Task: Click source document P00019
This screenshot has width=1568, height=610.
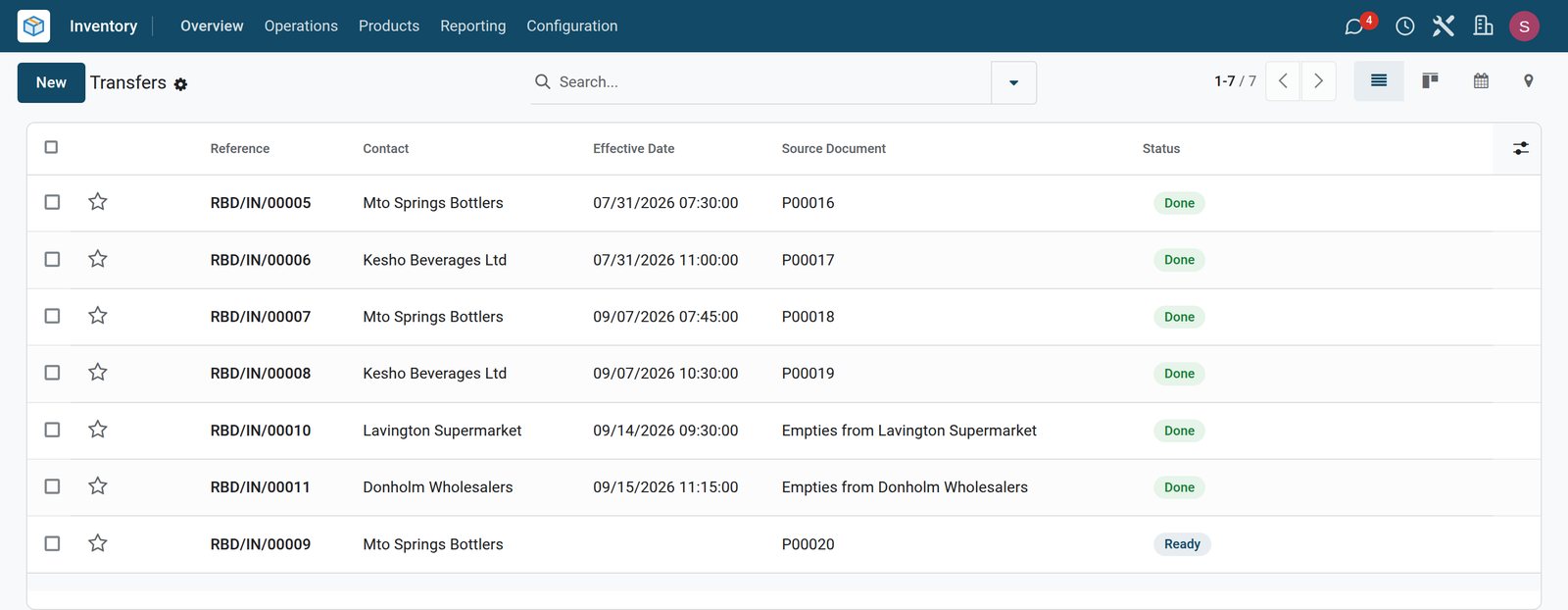Action: pos(808,374)
